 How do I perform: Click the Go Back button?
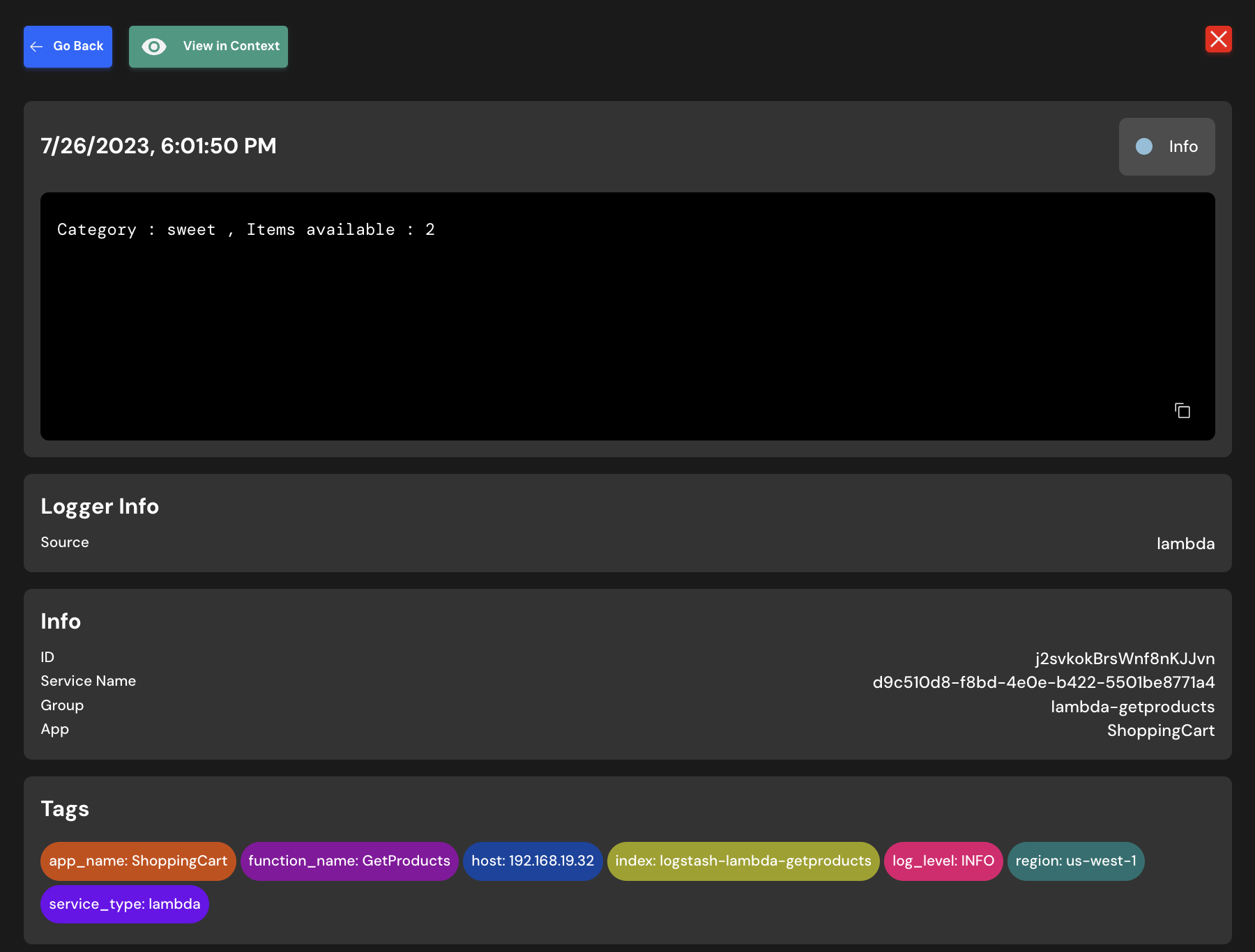(x=68, y=47)
